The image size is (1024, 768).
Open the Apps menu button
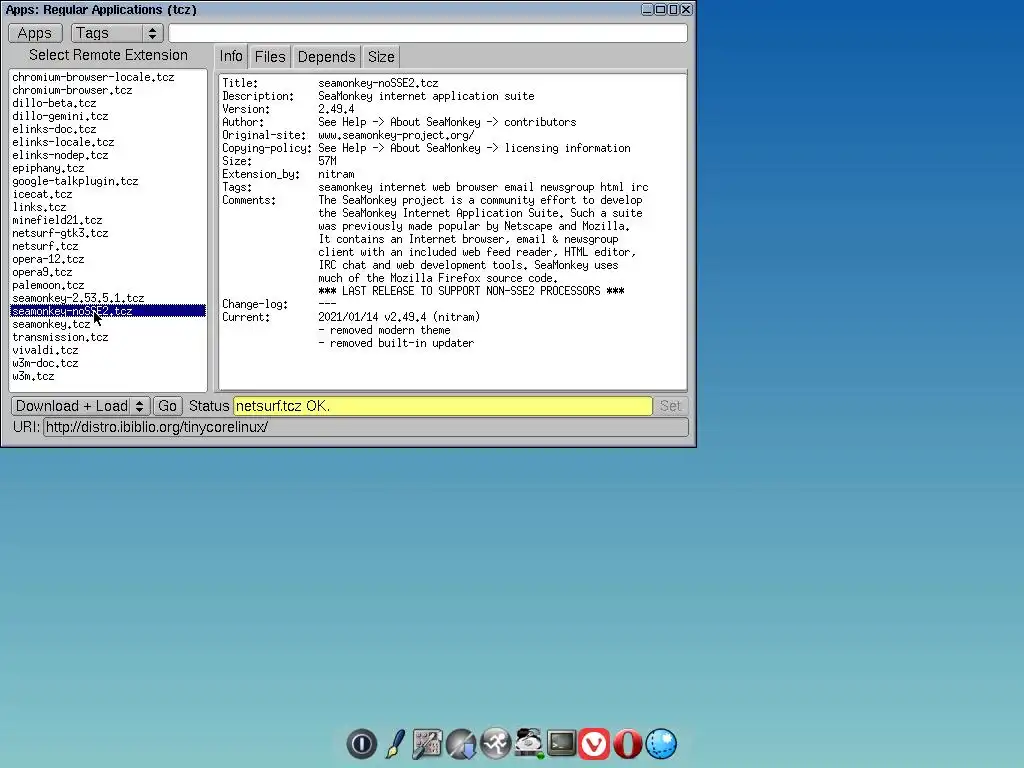click(x=35, y=33)
